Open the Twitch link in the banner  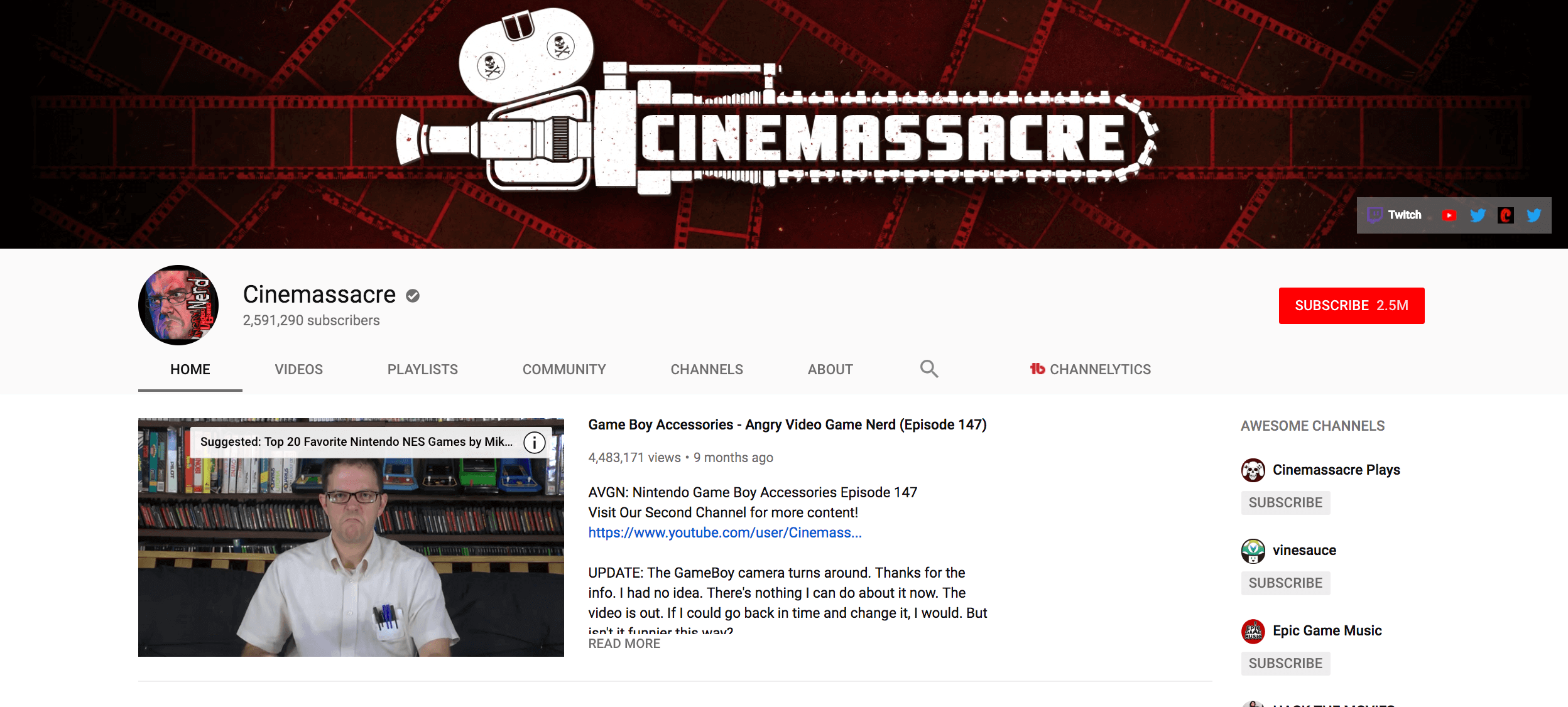point(1395,215)
